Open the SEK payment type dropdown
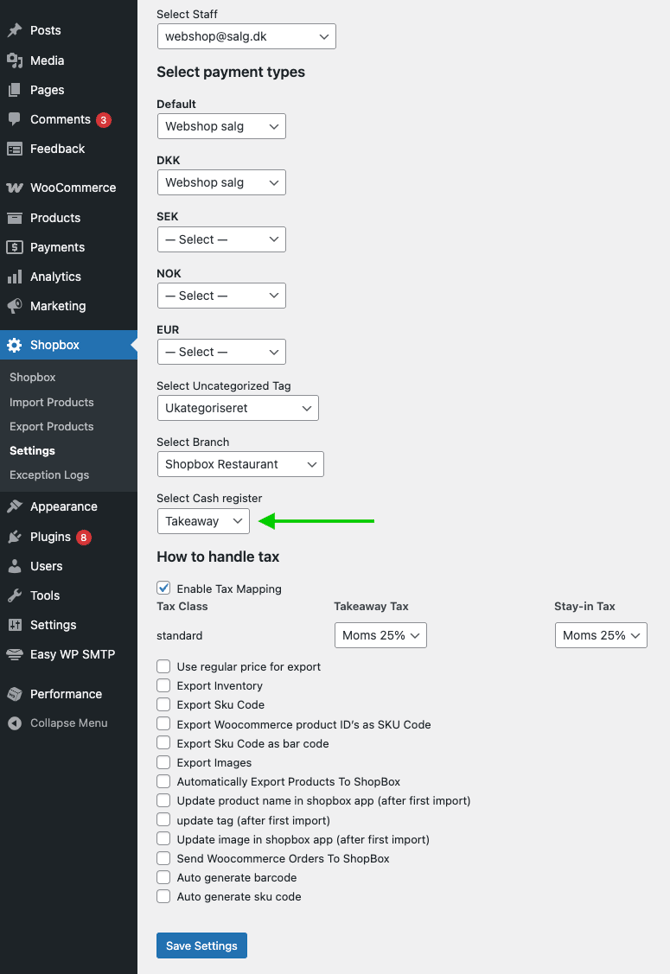This screenshot has width=670, height=974. (221, 240)
